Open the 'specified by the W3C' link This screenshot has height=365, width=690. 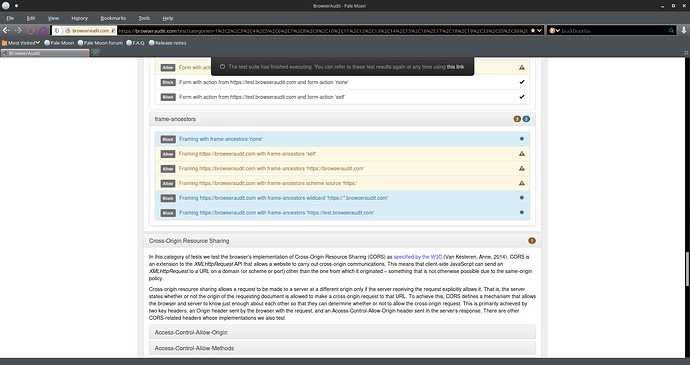tap(418, 257)
